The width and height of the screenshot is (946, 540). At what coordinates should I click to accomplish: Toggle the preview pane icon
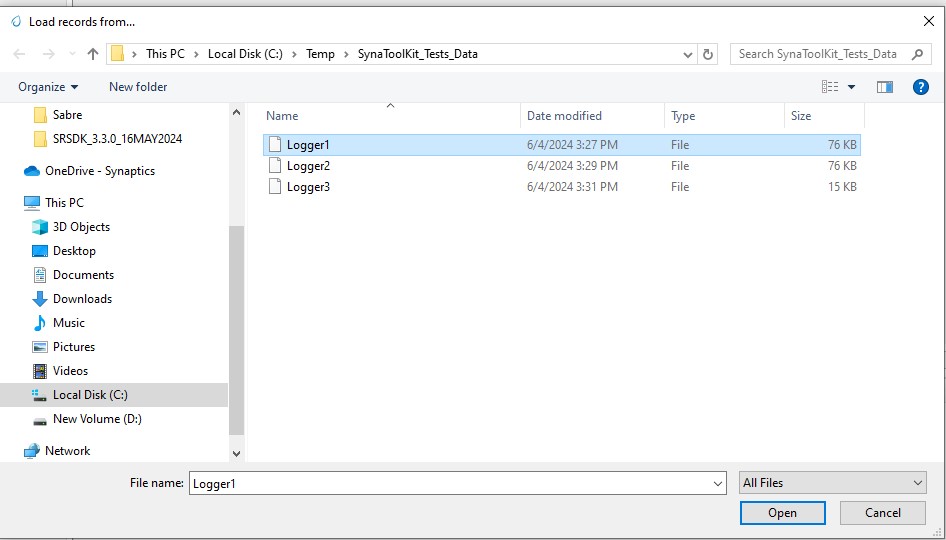[884, 87]
